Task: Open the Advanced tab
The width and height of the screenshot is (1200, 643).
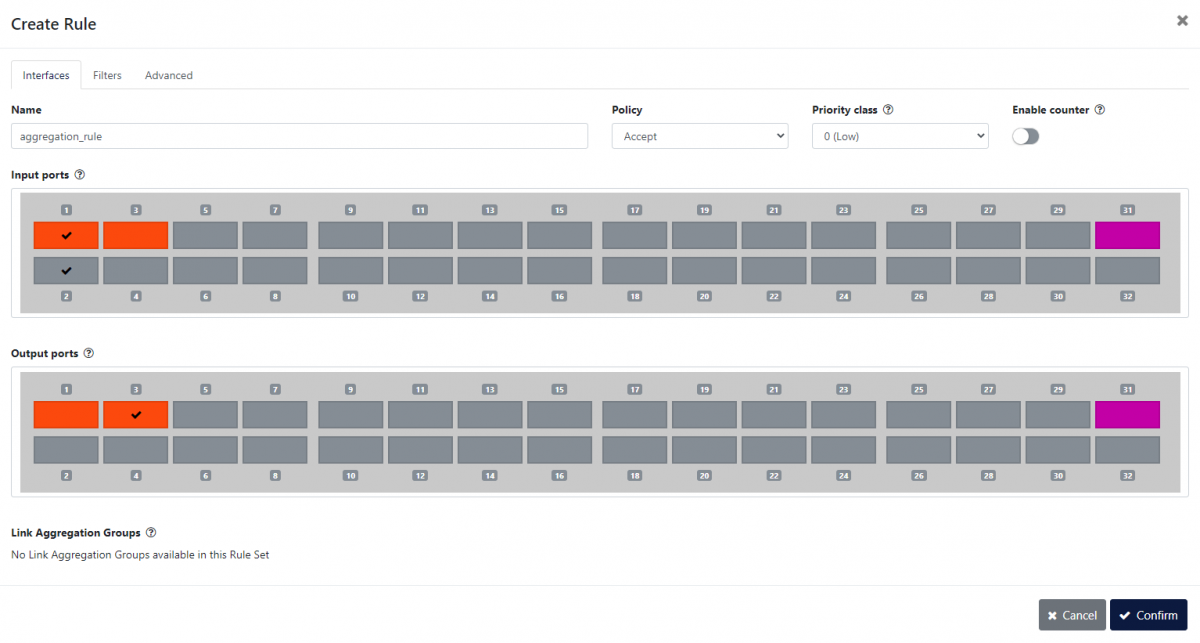Action: point(168,75)
